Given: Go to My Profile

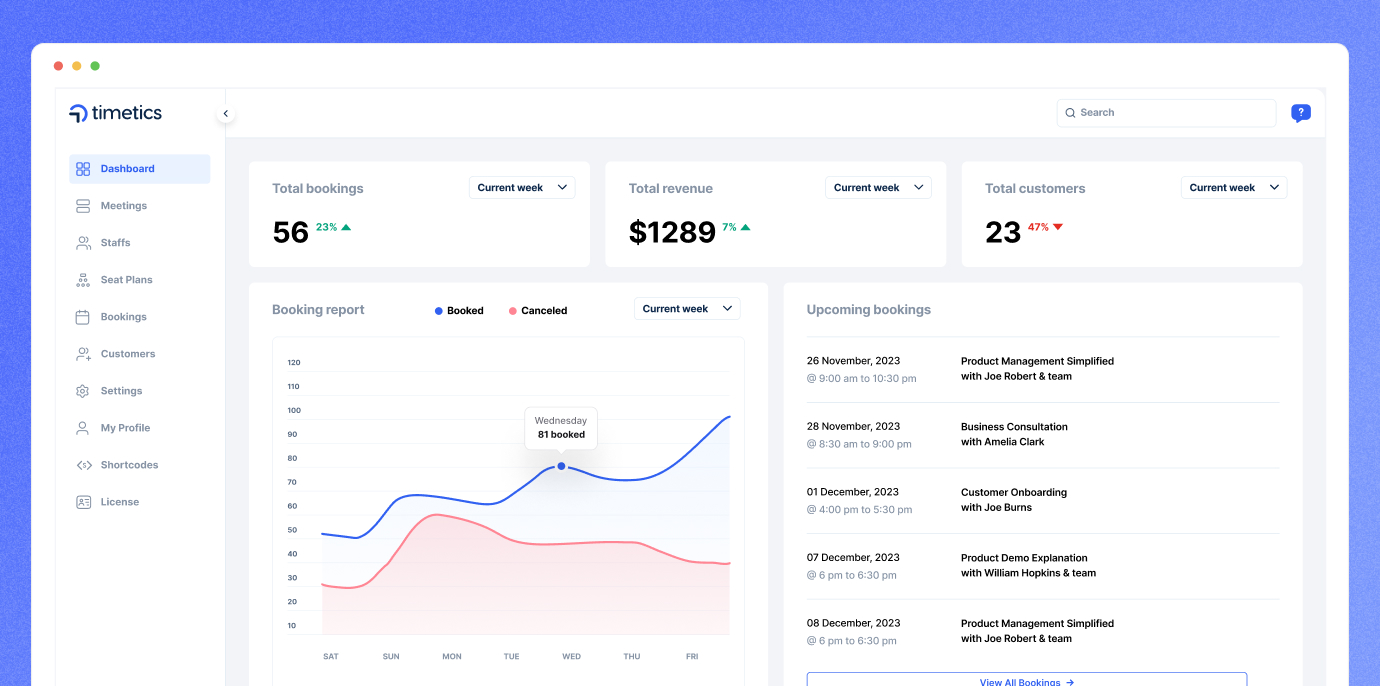Looking at the screenshot, I should point(126,428).
